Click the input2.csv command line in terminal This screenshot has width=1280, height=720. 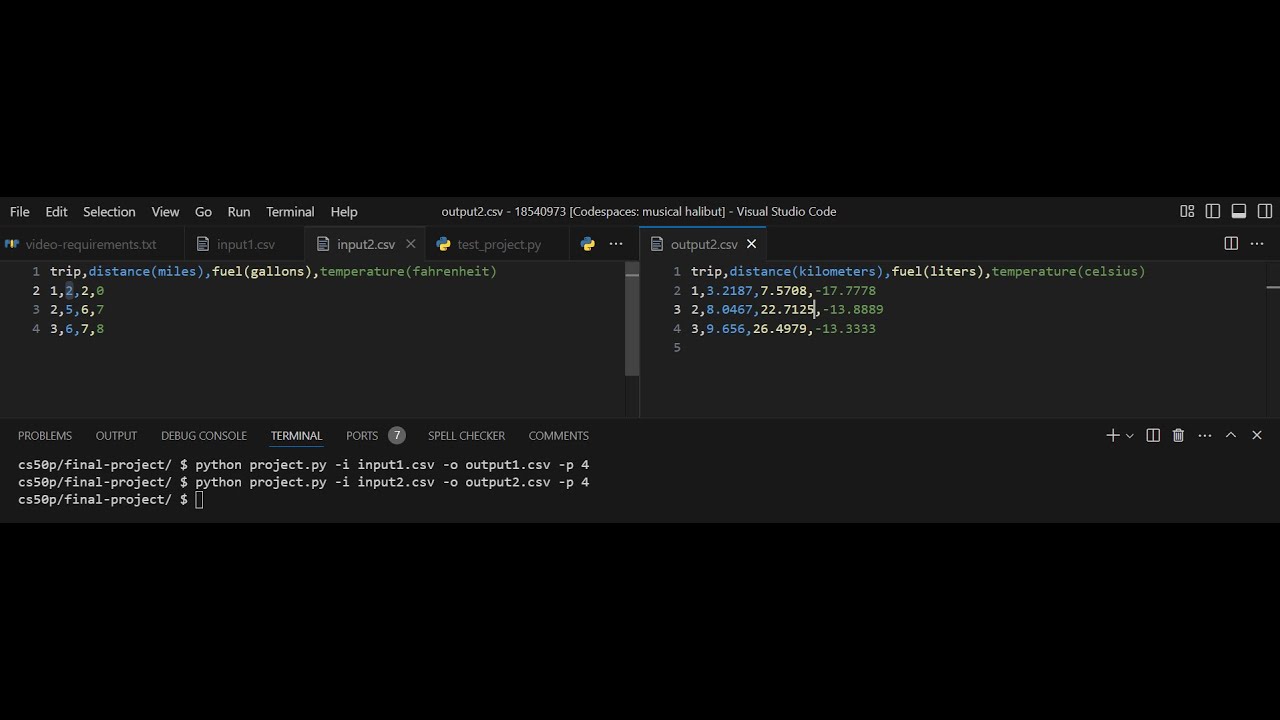pos(304,481)
